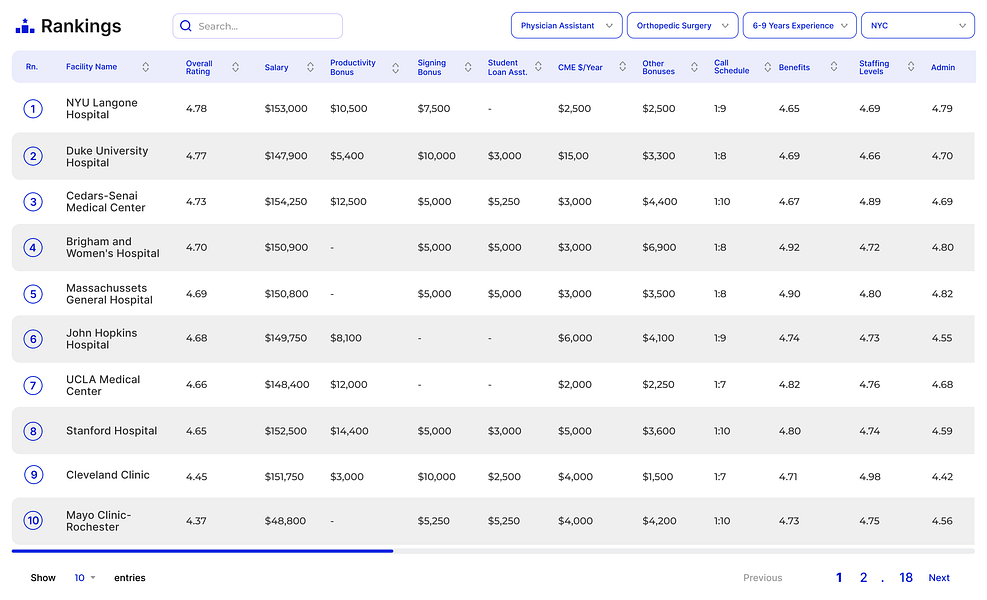
Task: Select rank 10 circle for Mayo Clinic
Action: coord(33,520)
